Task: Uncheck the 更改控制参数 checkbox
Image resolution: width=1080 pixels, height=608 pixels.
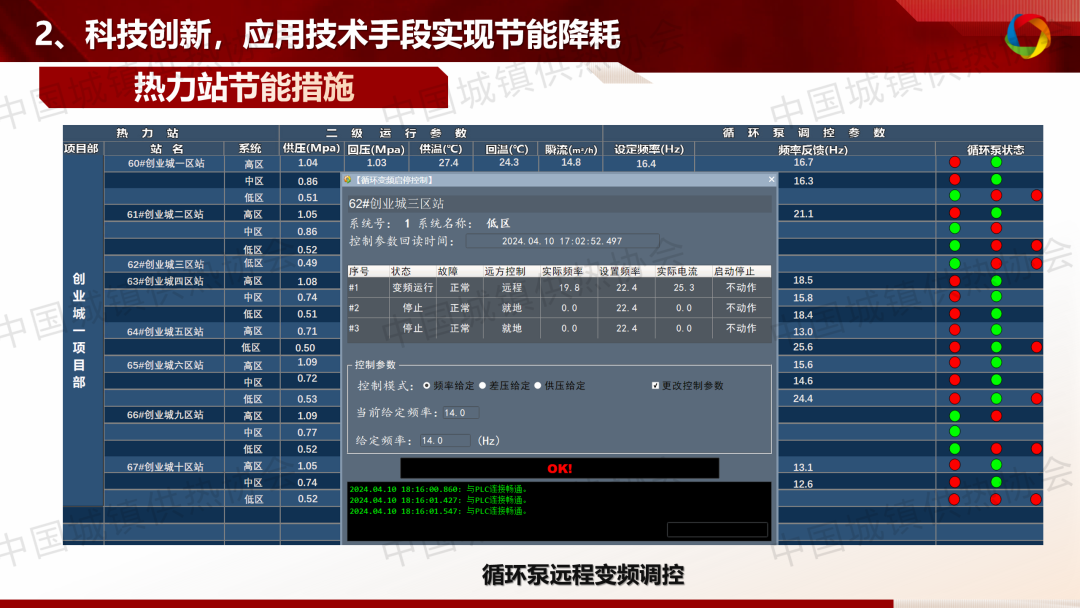Action: 655,385
